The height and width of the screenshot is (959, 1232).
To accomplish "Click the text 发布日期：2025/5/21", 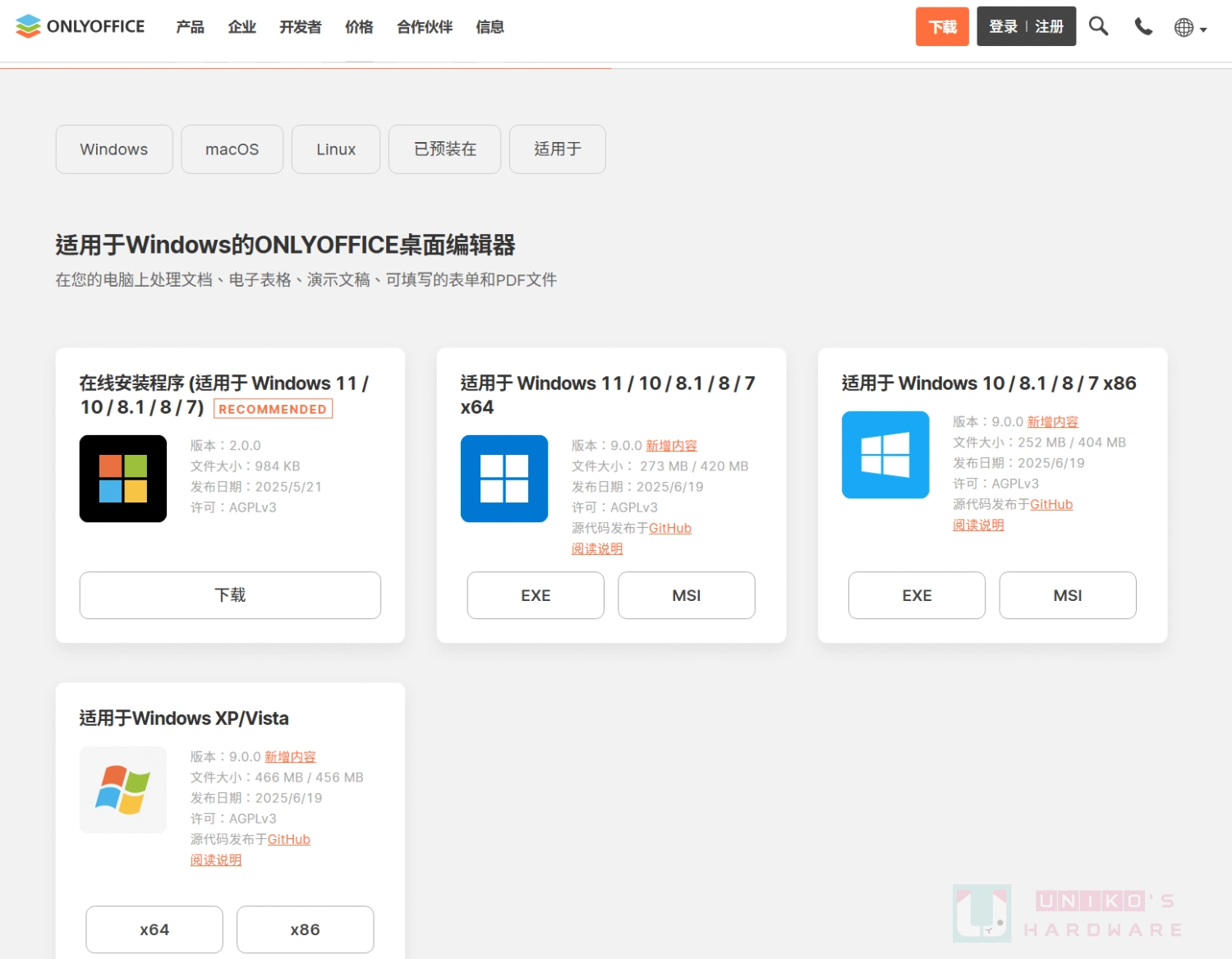I will [256, 487].
